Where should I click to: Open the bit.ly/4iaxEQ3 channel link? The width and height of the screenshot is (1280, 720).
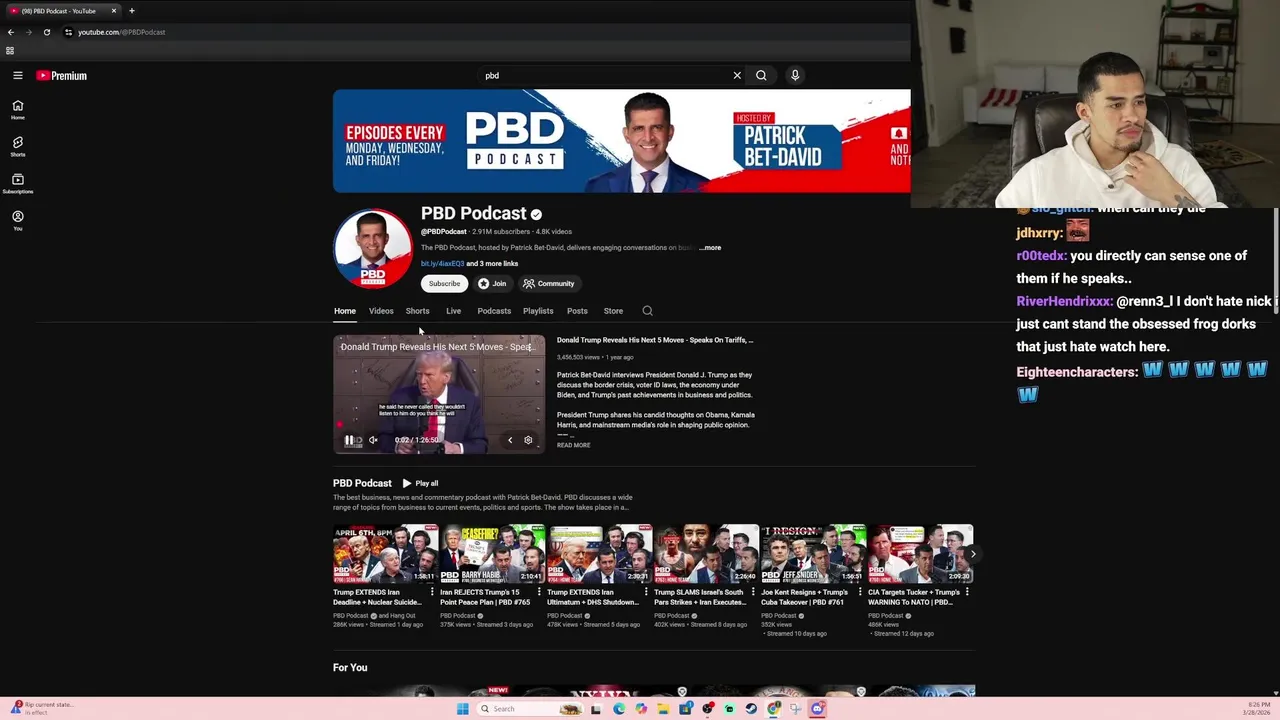(x=442, y=264)
